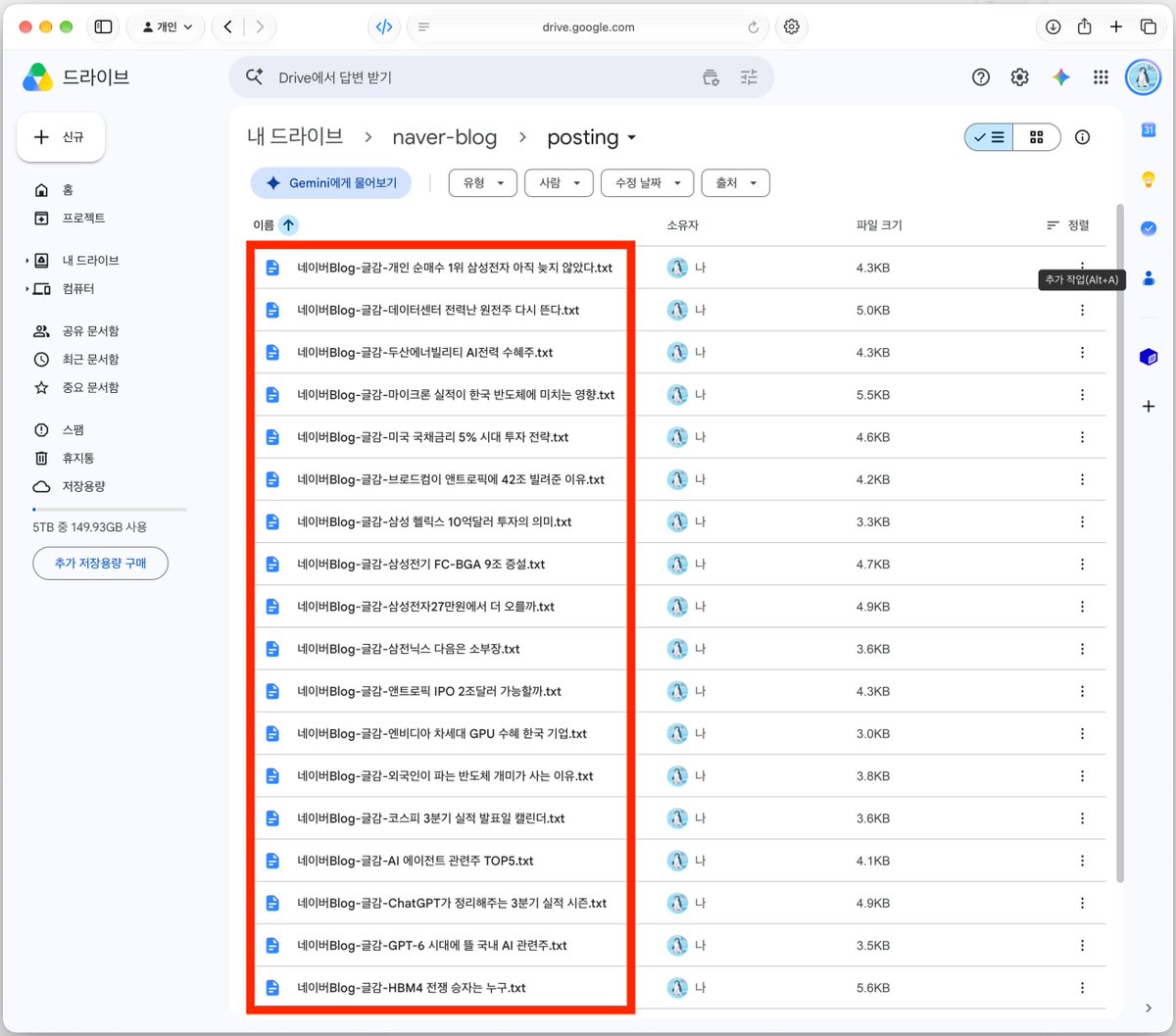Open Google Calendar in side panel

(1149, 129)
